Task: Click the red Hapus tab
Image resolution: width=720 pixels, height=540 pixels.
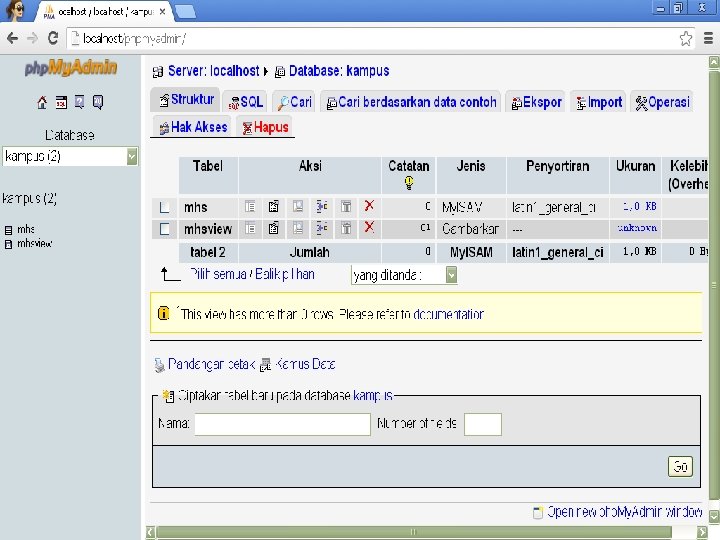Action: pos(265,127)
